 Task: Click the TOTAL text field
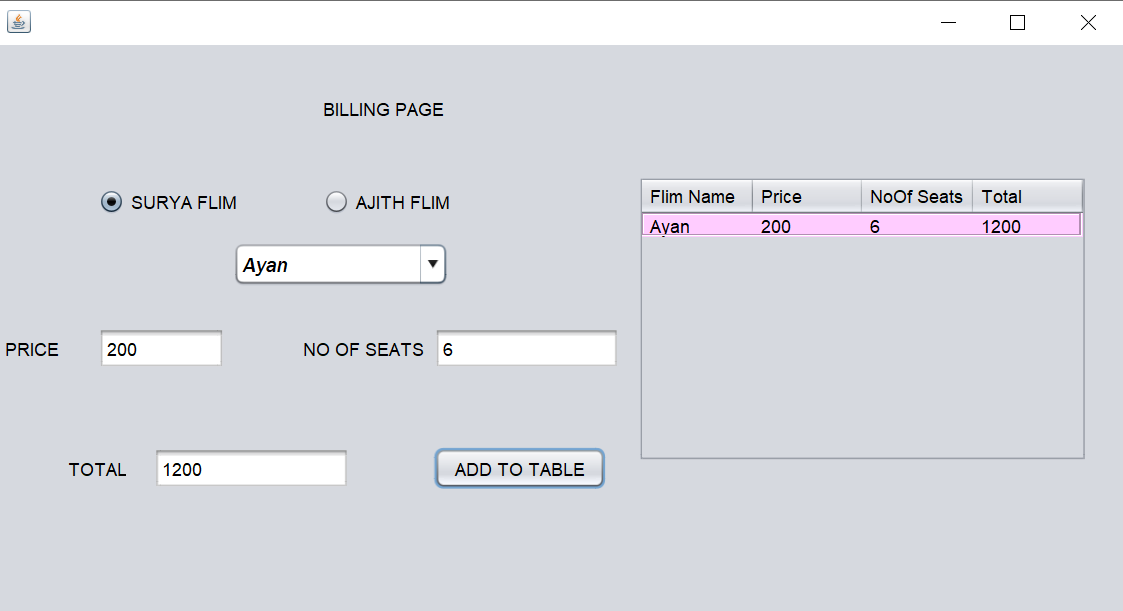[x=251, y=470]
